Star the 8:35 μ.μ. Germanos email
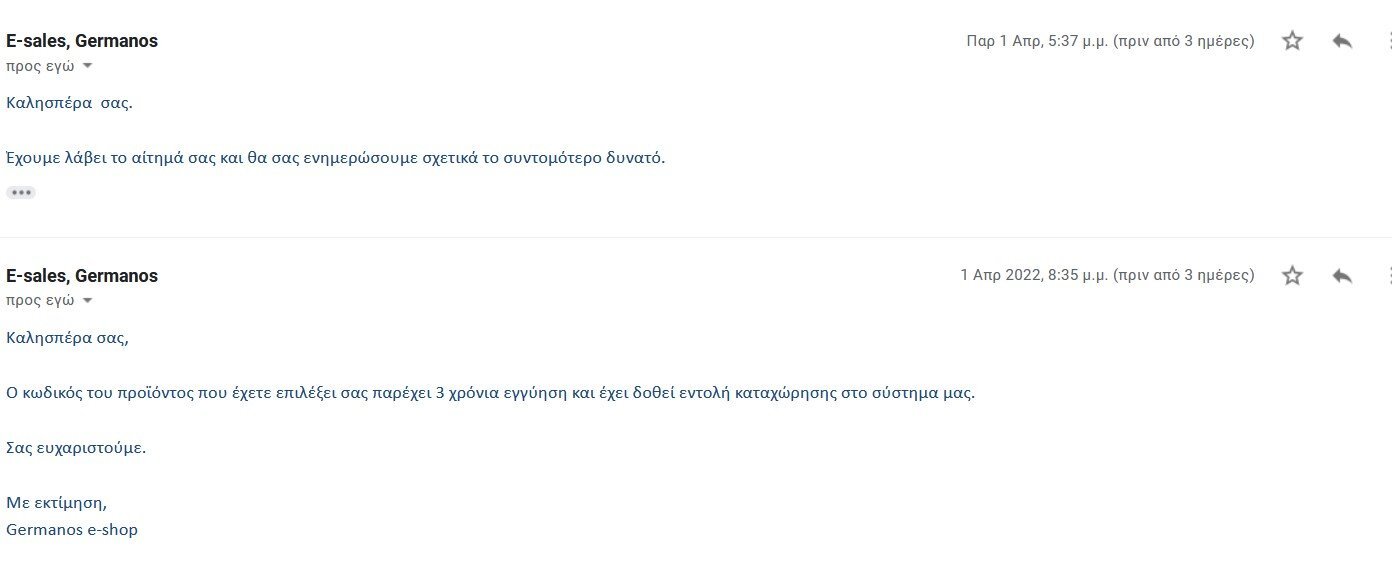 [1292, 275]
